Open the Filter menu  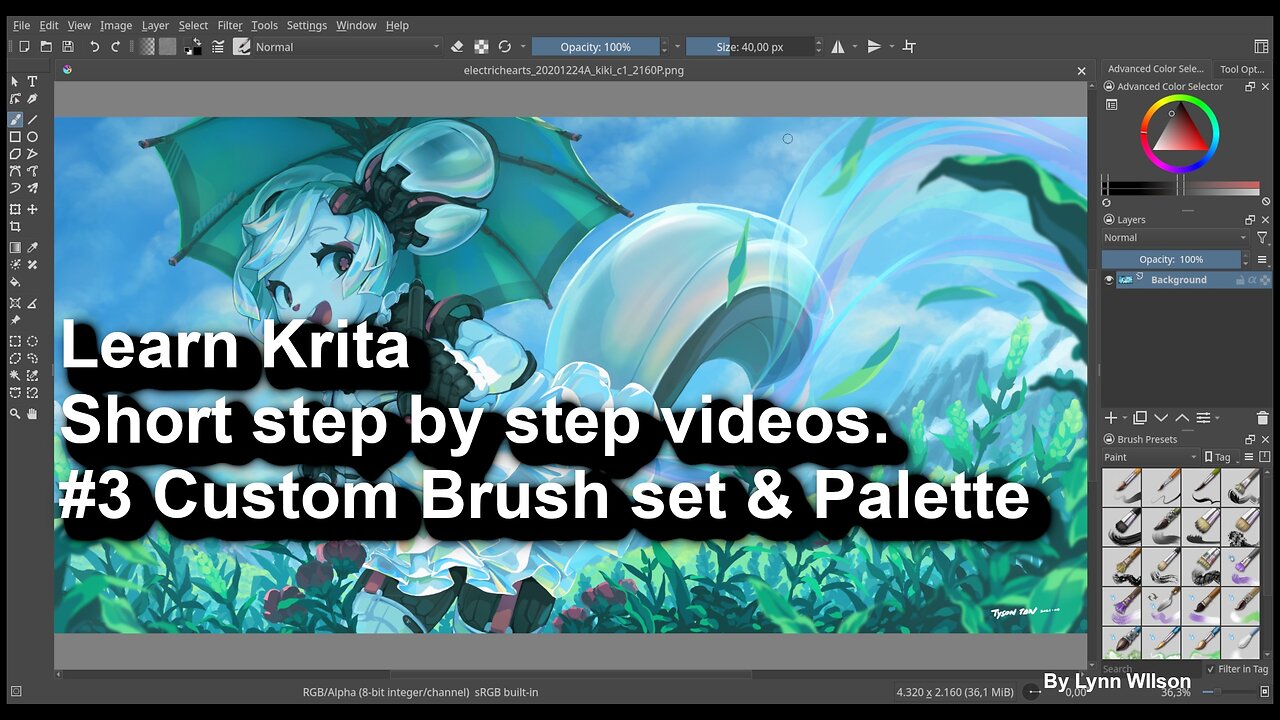230,25
